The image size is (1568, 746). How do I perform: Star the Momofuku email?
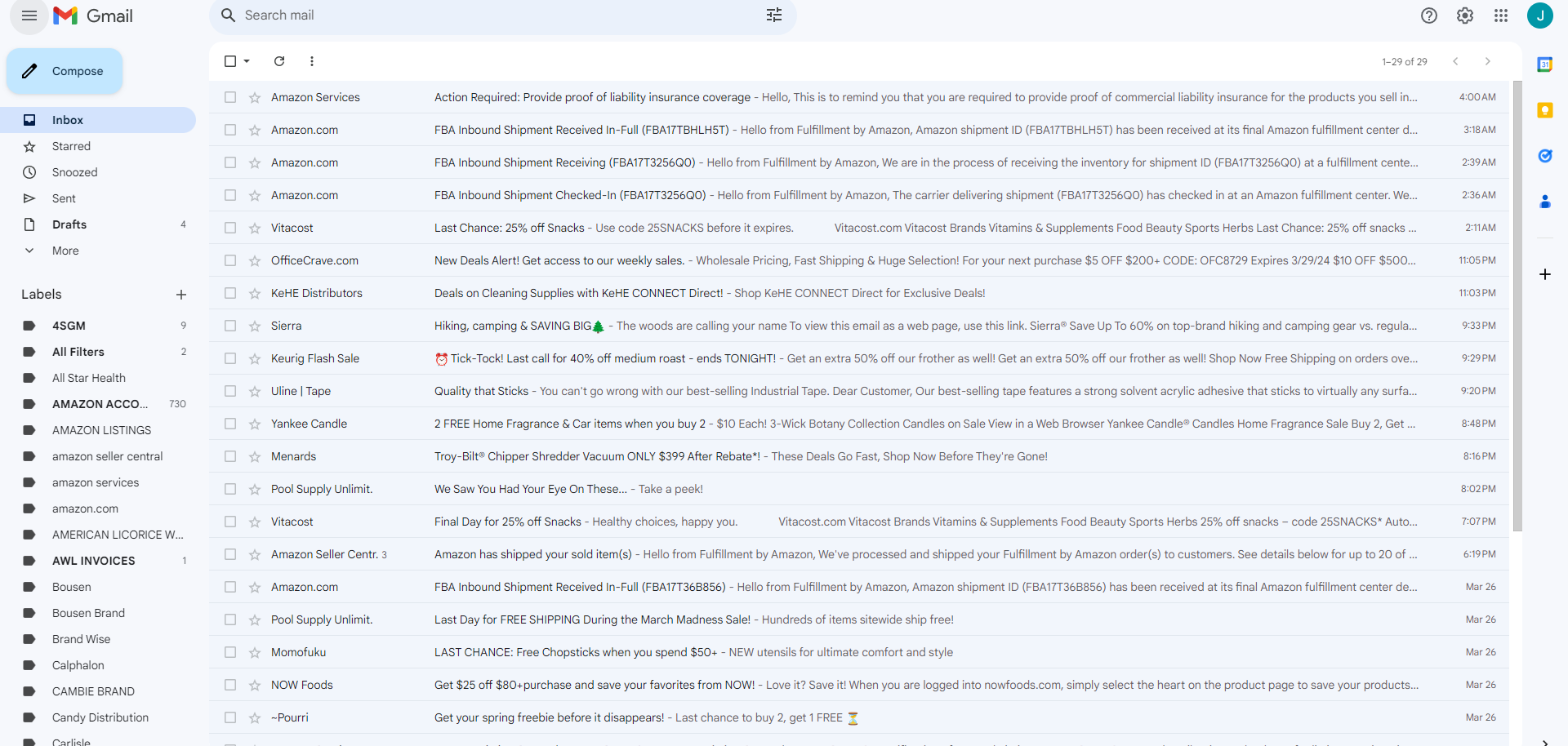pyautogui.click(x=255, y=652)
